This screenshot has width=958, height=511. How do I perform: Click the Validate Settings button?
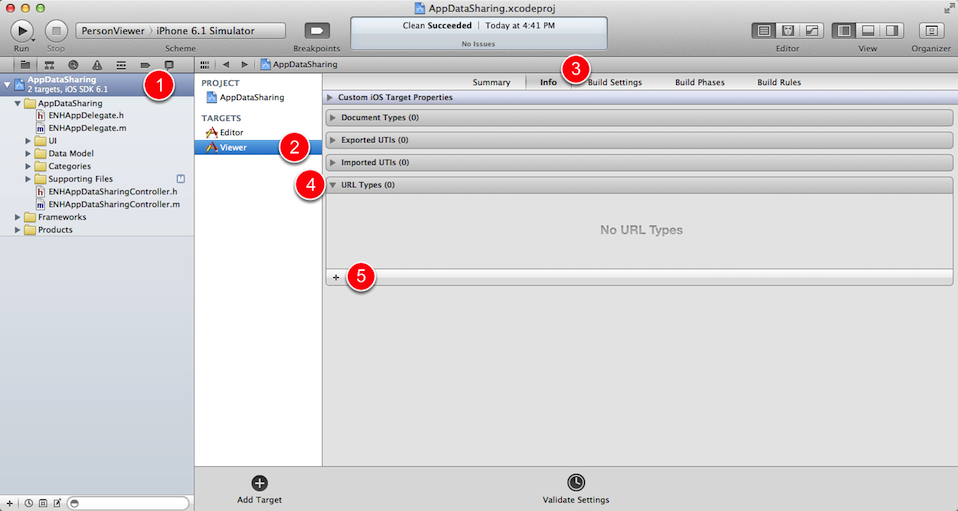(x=576, y=489)
